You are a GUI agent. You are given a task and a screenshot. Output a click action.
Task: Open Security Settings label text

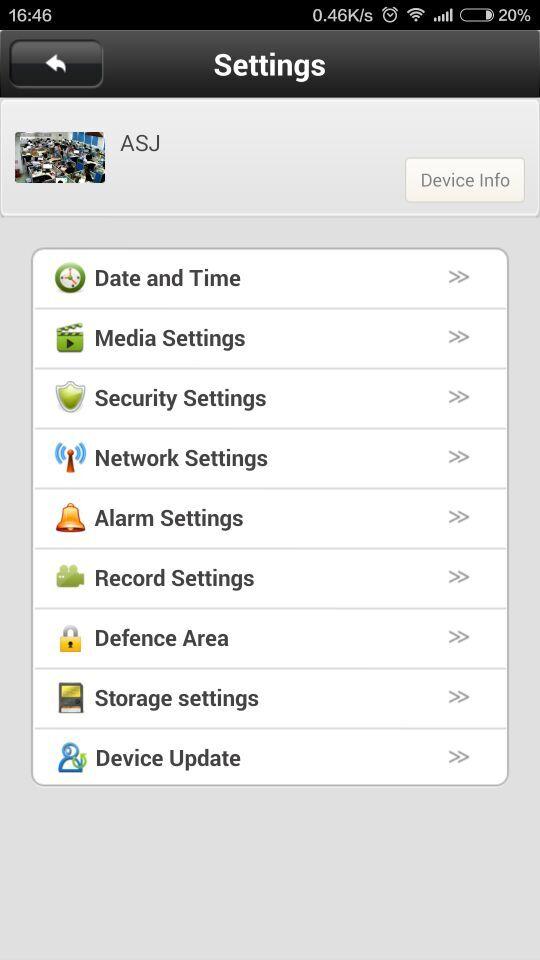pyautogui.click(x=181, y=398)
